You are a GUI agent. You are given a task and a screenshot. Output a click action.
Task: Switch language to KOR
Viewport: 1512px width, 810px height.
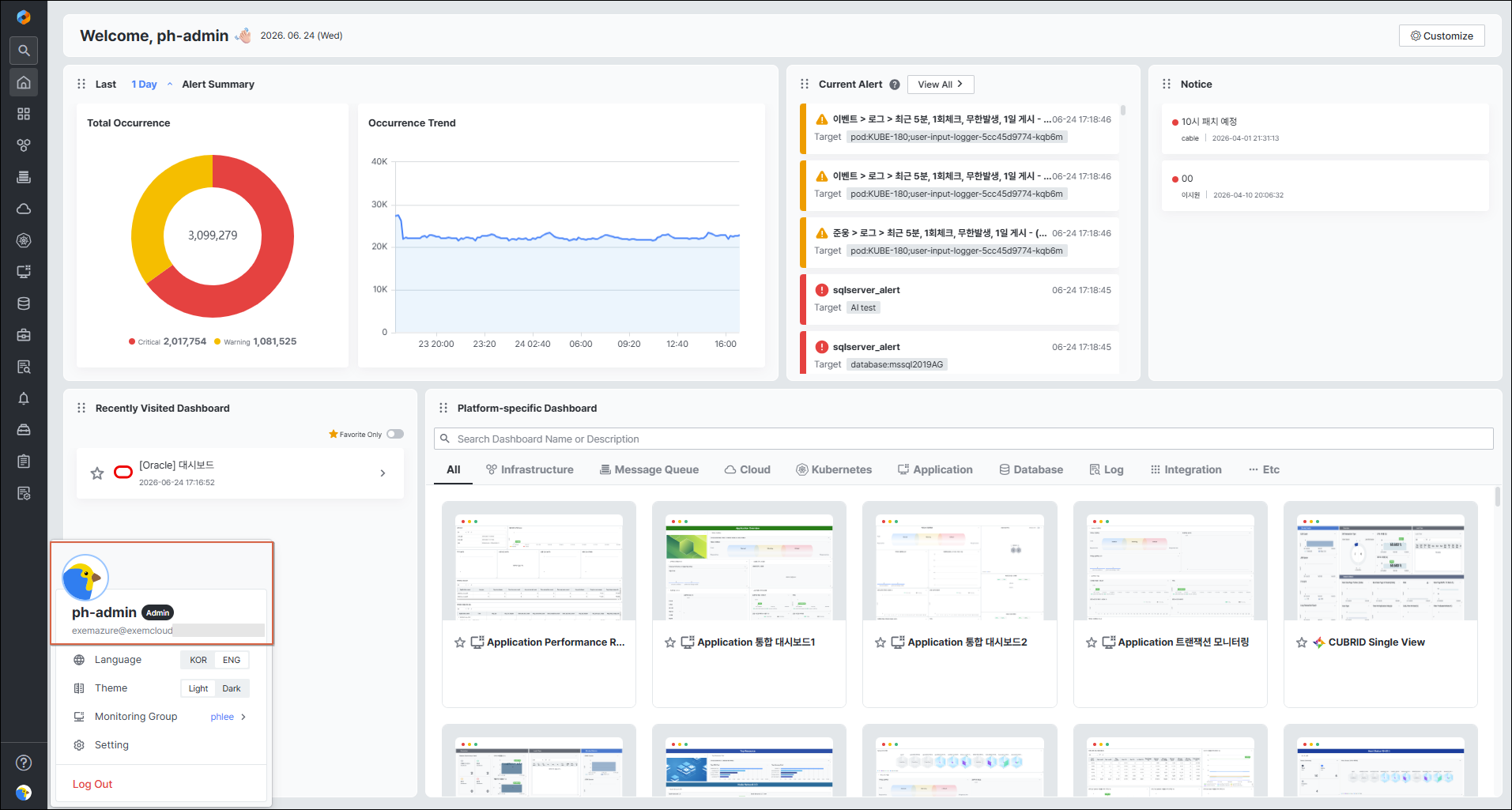[198, 660]
